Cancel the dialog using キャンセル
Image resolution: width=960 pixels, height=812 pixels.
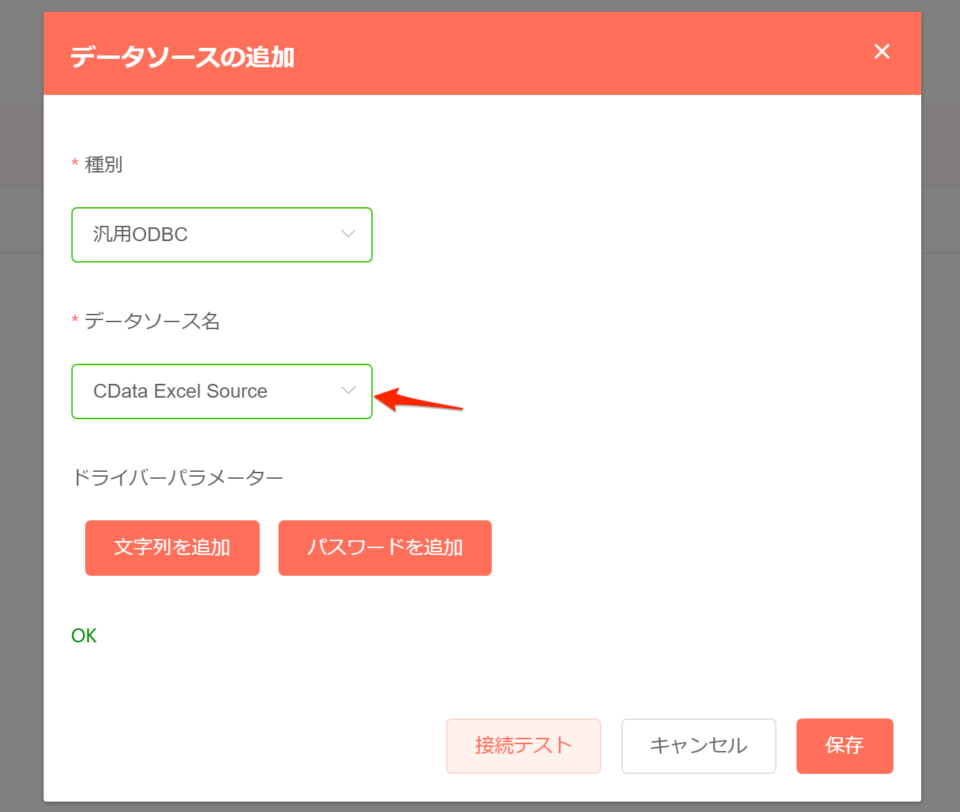(x=698, y=746)
